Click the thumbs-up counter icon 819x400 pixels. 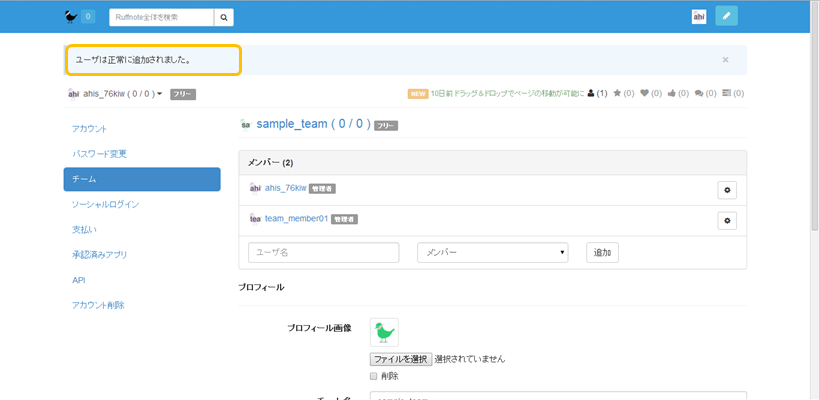672,94
